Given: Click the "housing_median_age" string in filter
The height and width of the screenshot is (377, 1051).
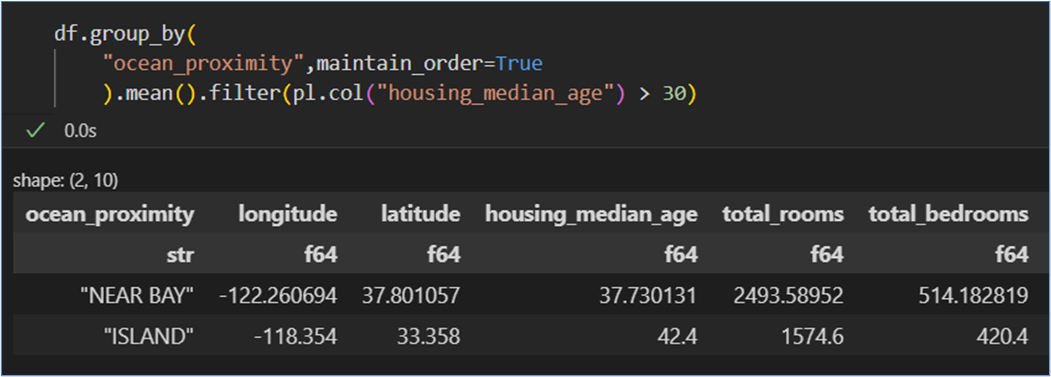Looking at the screenshot, I should click(x=497, y=95).
